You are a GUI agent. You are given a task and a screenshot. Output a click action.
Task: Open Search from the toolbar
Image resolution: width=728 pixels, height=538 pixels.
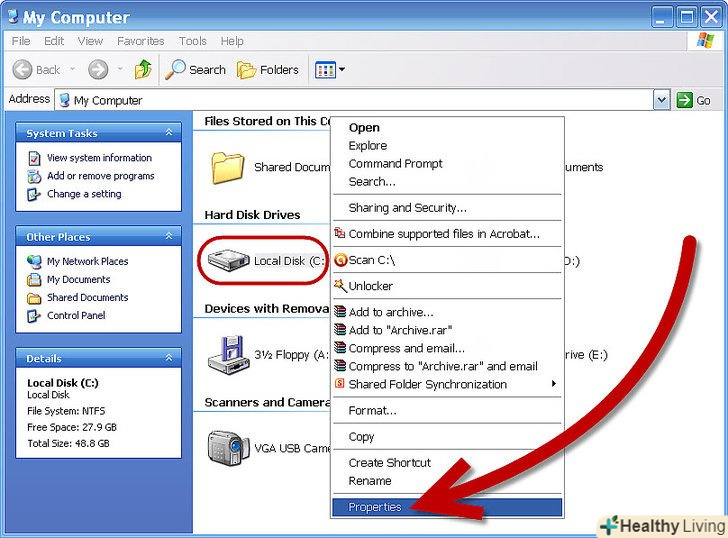pos(195,70)
